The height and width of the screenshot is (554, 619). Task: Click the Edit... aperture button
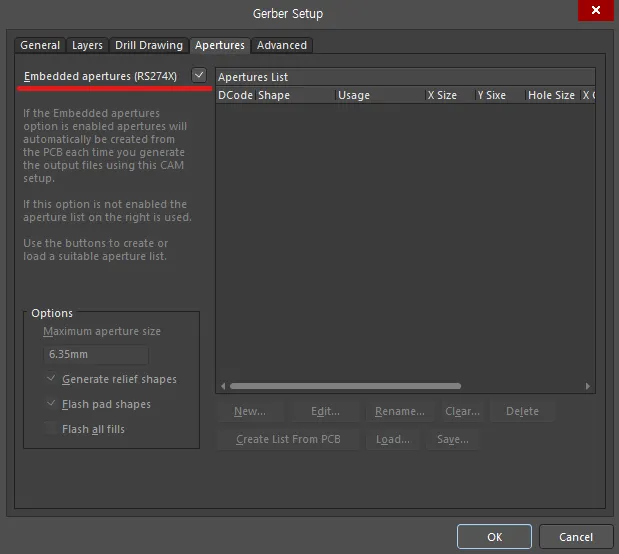tap(325, 411)
